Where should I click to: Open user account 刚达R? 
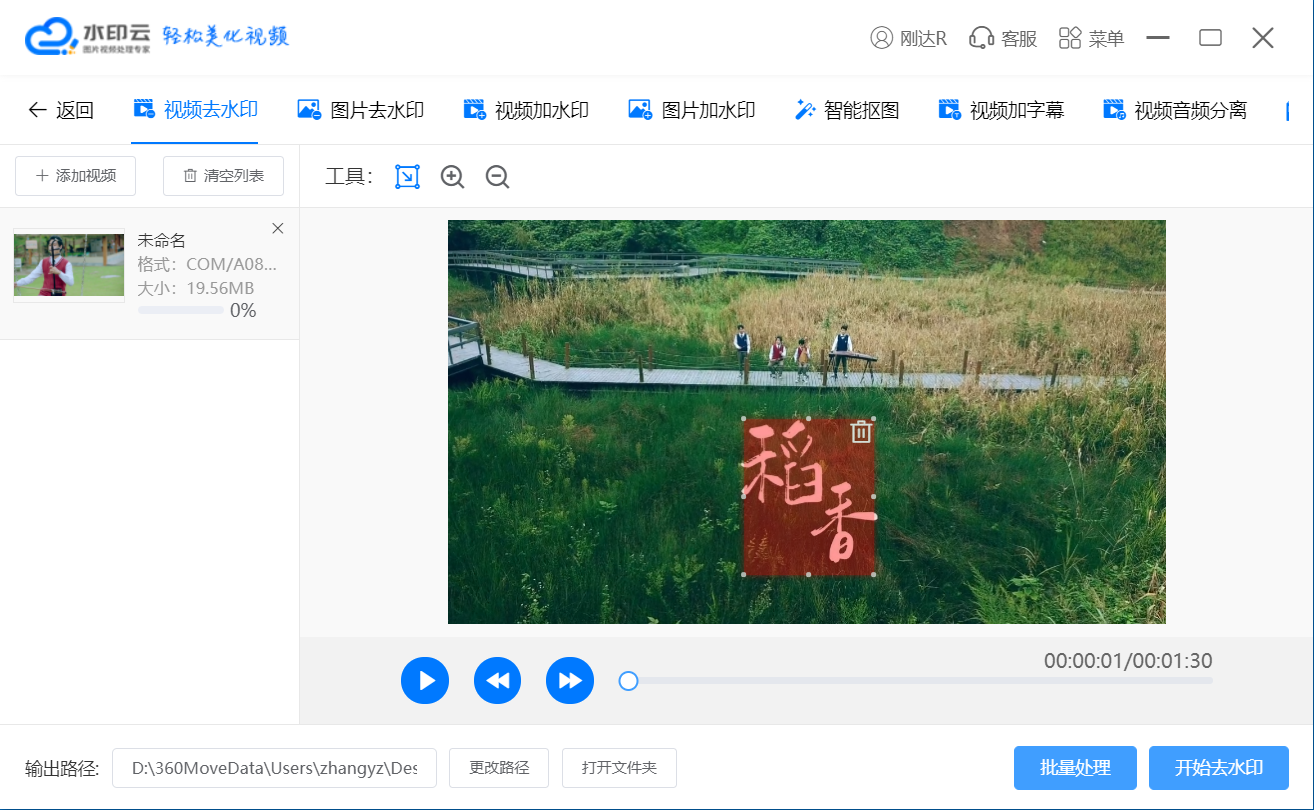point(908,38)
